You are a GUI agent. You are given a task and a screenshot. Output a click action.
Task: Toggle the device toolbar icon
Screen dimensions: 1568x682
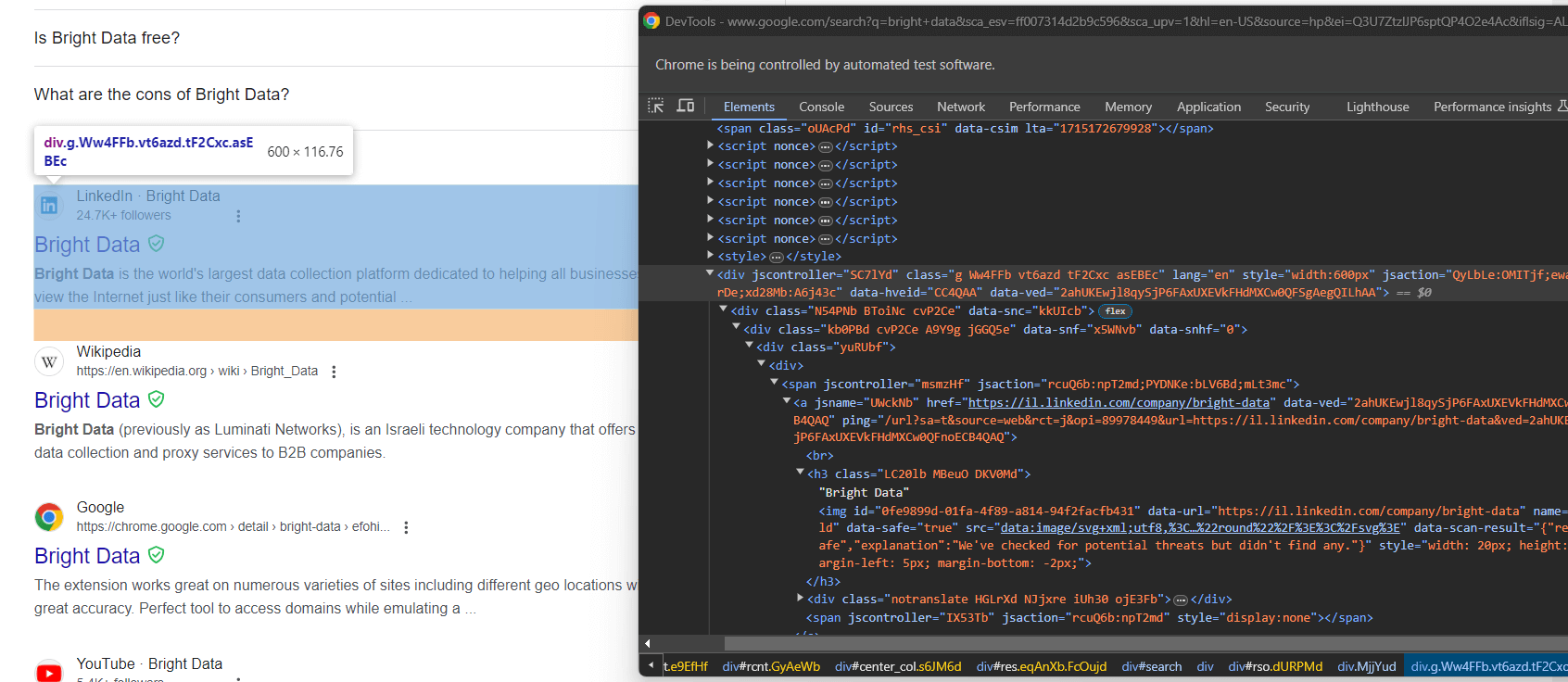(x=686, y=106)
